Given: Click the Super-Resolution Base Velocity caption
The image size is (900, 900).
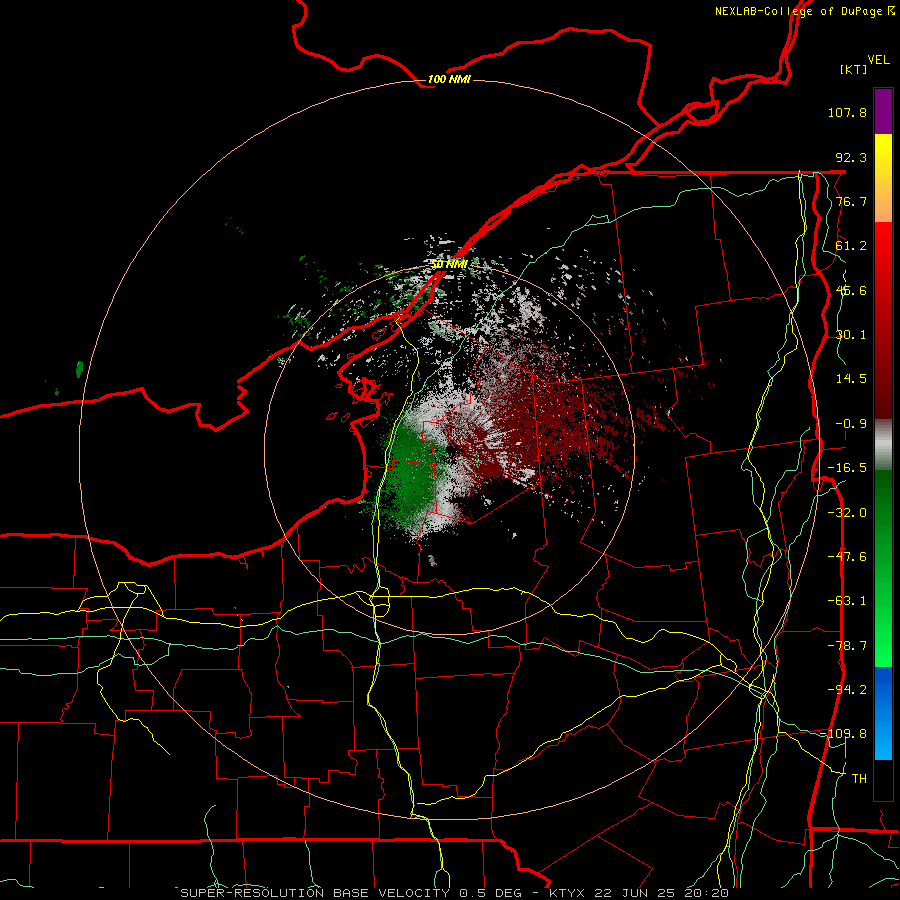Looking at the screenshot, I should 455,893.
